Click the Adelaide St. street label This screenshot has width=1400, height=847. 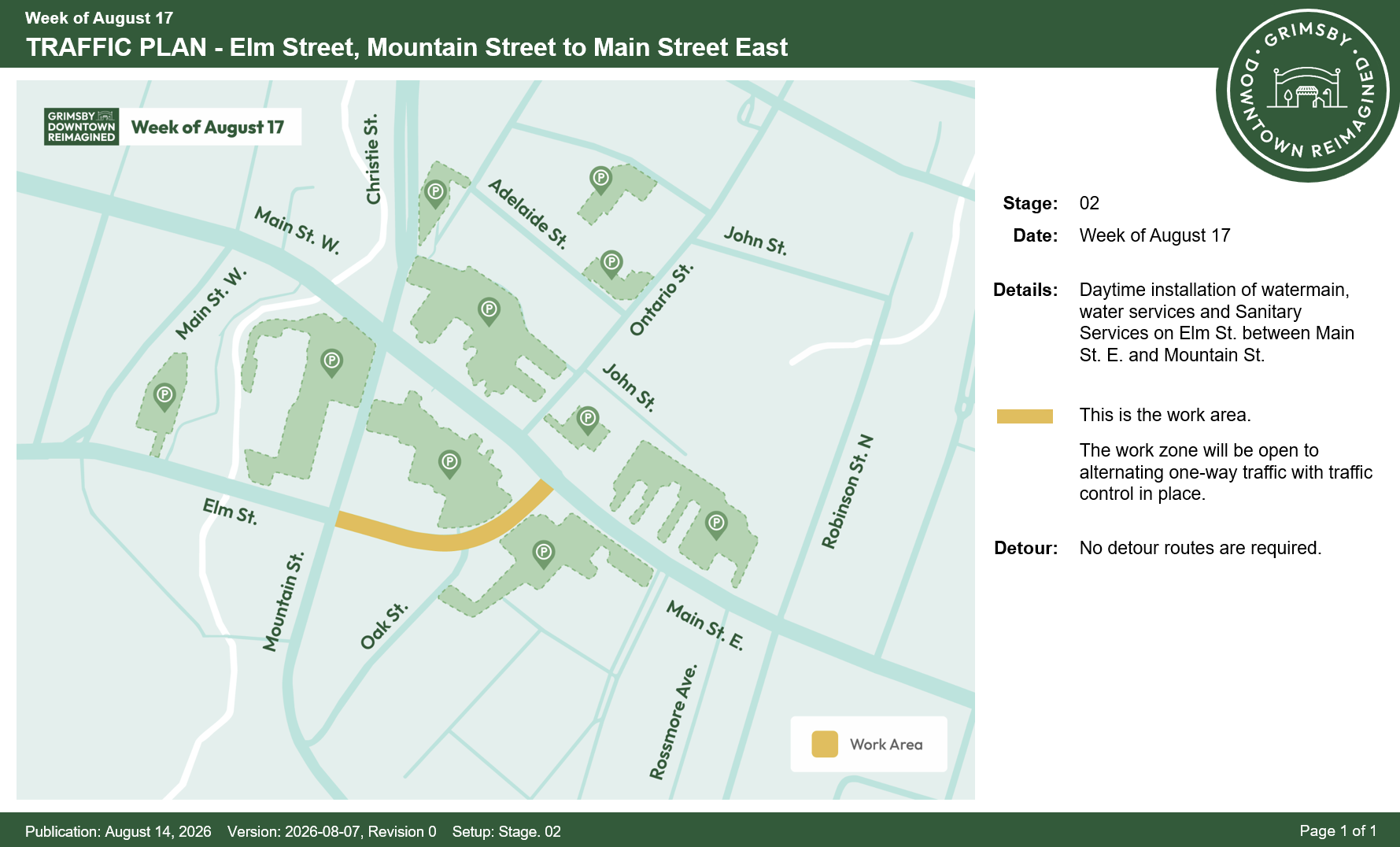[528, 213]
